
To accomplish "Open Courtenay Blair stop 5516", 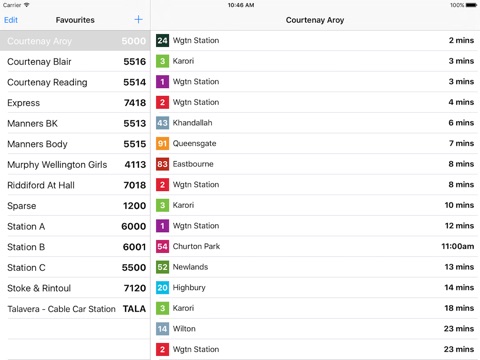I will (75, 62).
